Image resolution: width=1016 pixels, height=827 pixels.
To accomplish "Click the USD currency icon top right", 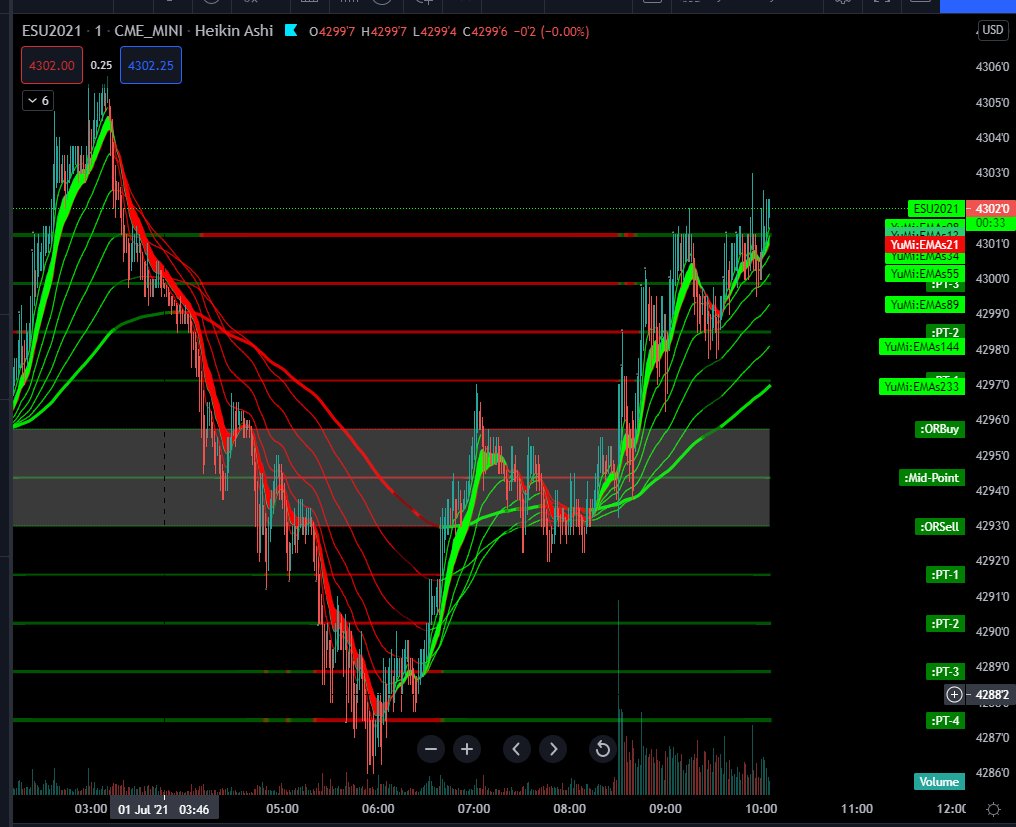I will click(994, 30).
